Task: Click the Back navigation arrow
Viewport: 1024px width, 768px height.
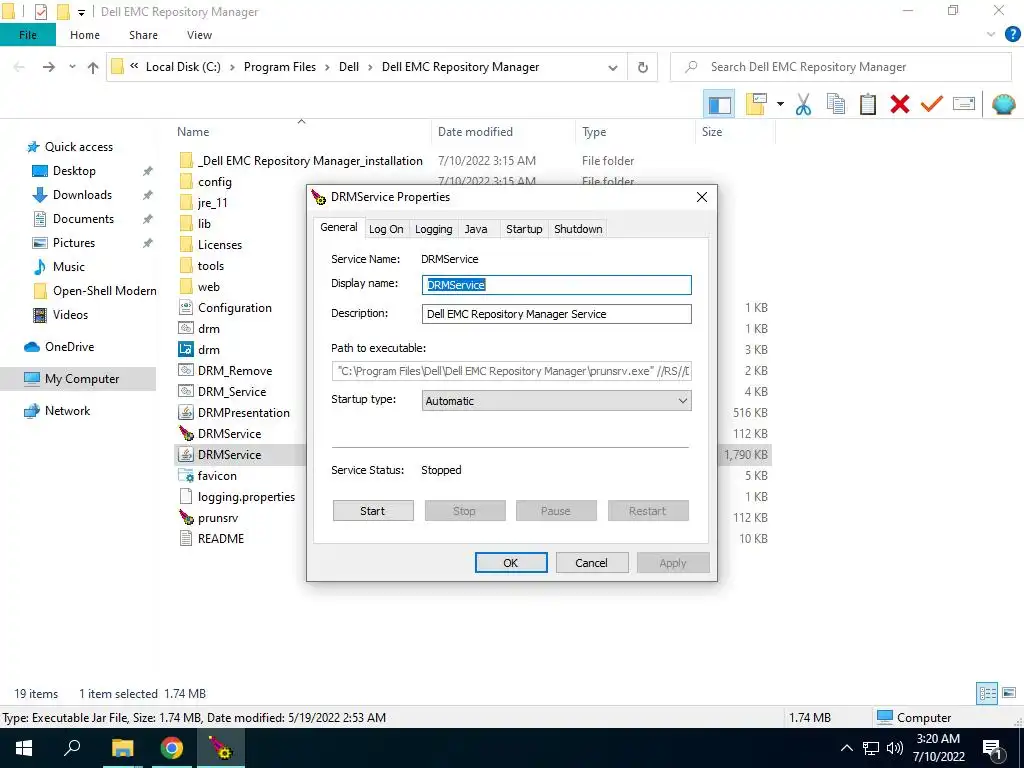Action: pyautogui.click(x=20, y=67)
